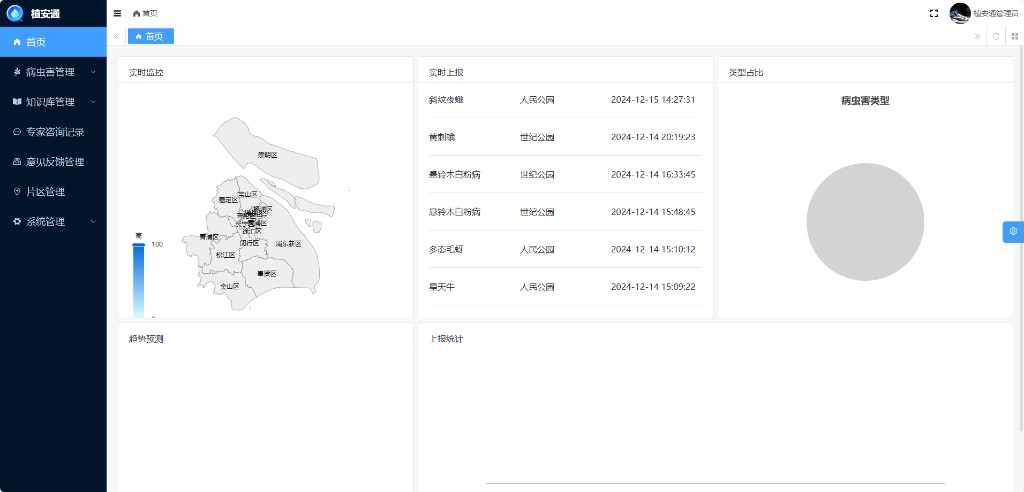1024x492 pixels.
Task: Switch to the 首页 page tab
Action: click(151, 37)
